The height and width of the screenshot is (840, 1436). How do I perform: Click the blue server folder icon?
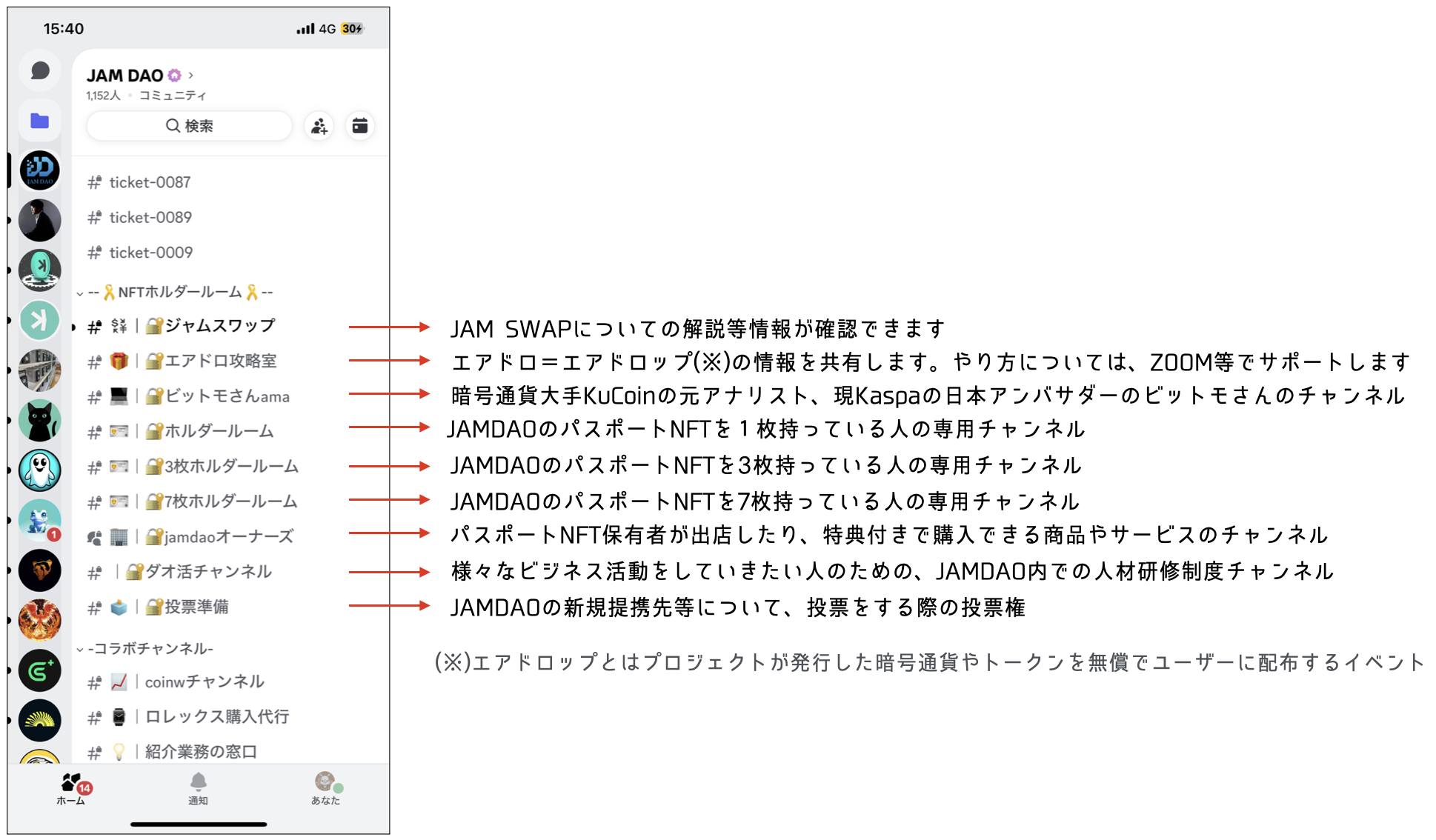tap(40, 121)
